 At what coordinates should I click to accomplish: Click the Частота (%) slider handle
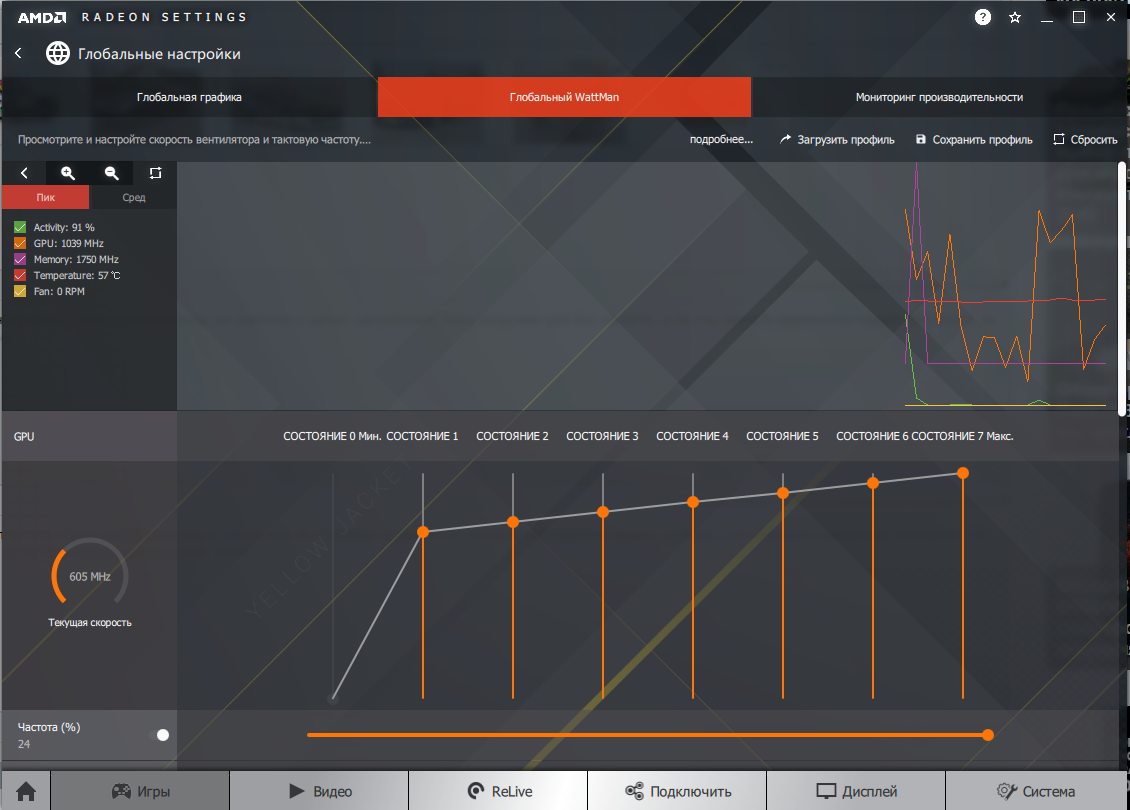(988, 735)
